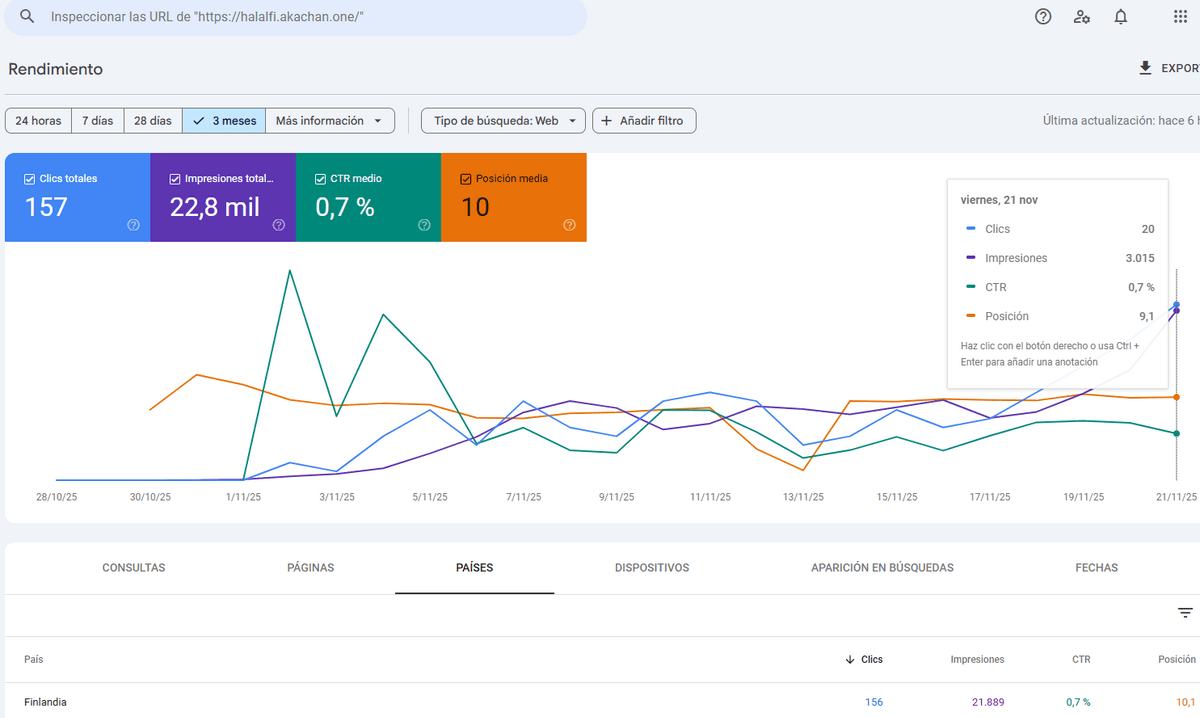Switch to the Consultas tab

[x=134, y=568]
